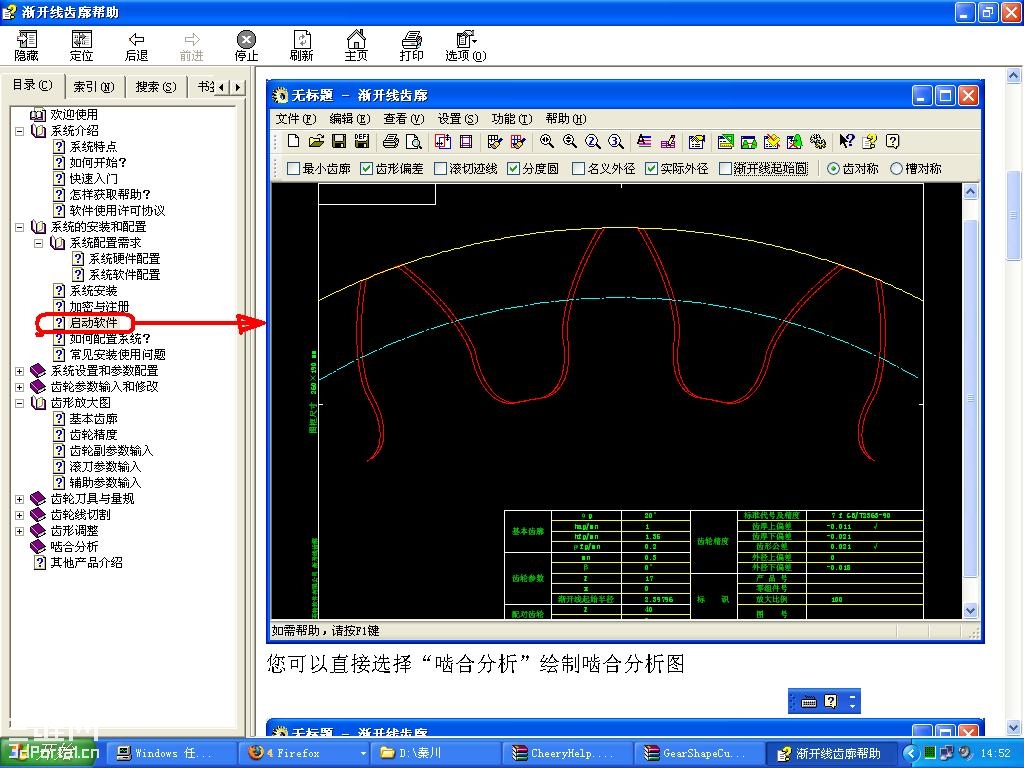Collapse the 系统介绍 tree node
1024x768 pixels.
20,131
